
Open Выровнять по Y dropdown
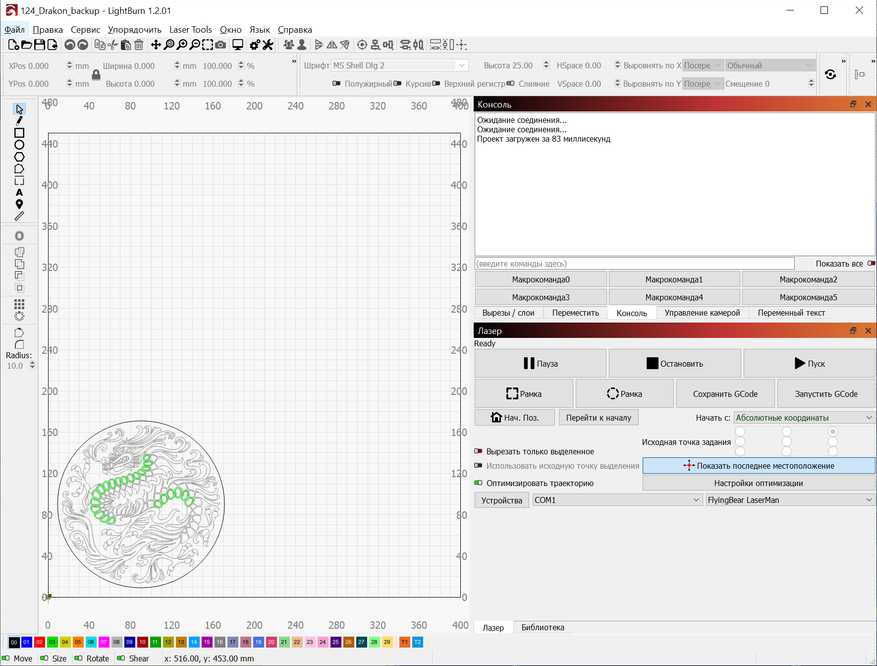coord(703,83)
